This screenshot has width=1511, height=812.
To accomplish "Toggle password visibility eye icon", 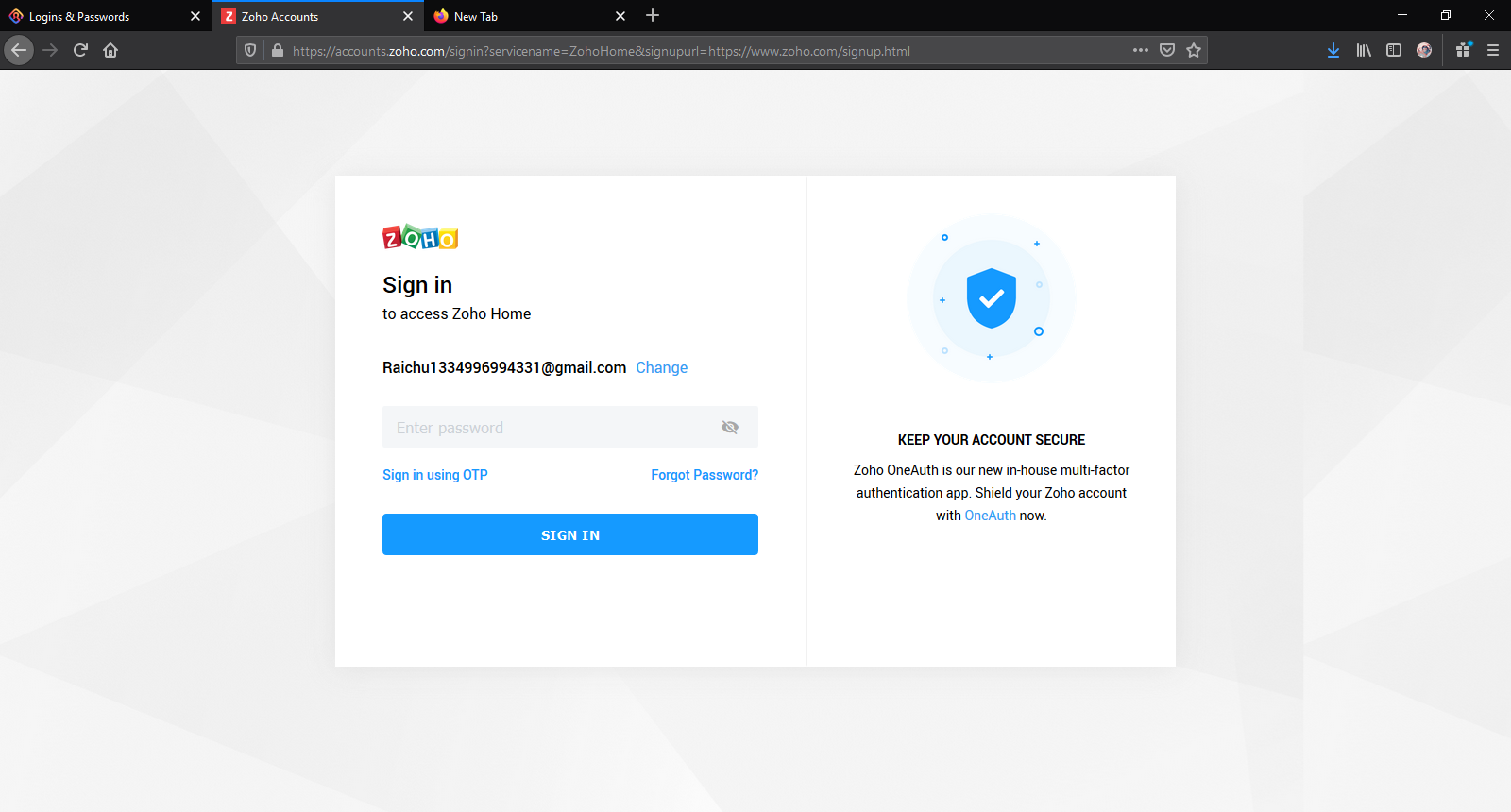I will [730, 428].
